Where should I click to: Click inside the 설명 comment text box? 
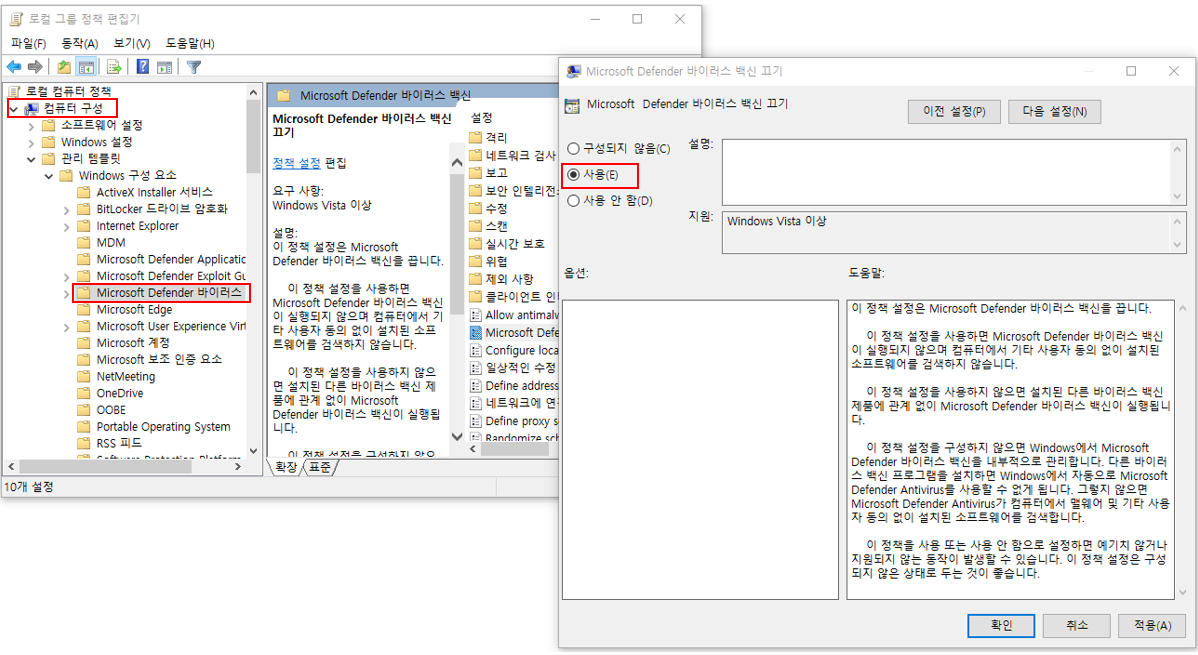pos(946,172)
